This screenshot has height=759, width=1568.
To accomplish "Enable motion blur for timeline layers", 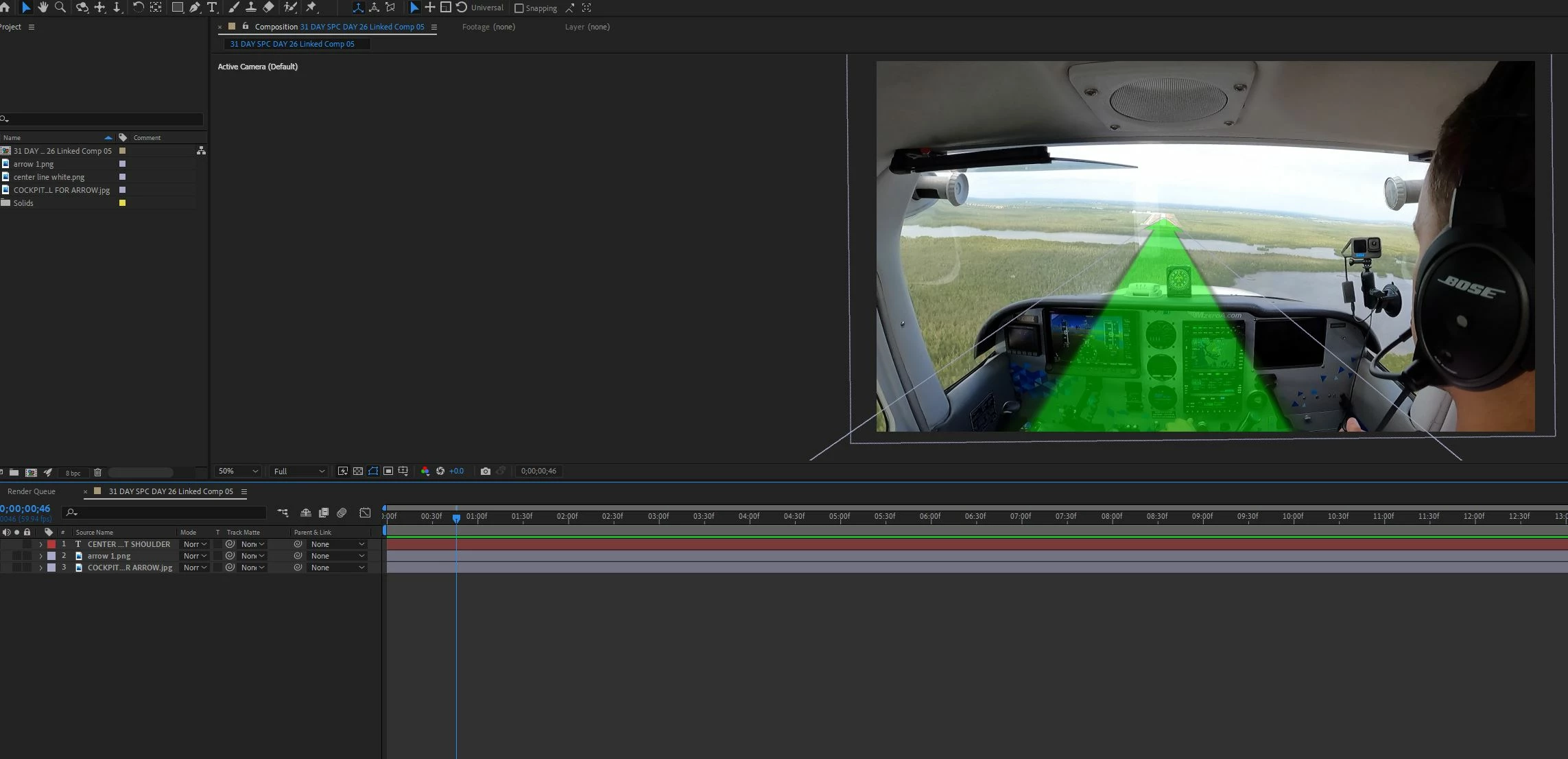I will coord(342,513).
